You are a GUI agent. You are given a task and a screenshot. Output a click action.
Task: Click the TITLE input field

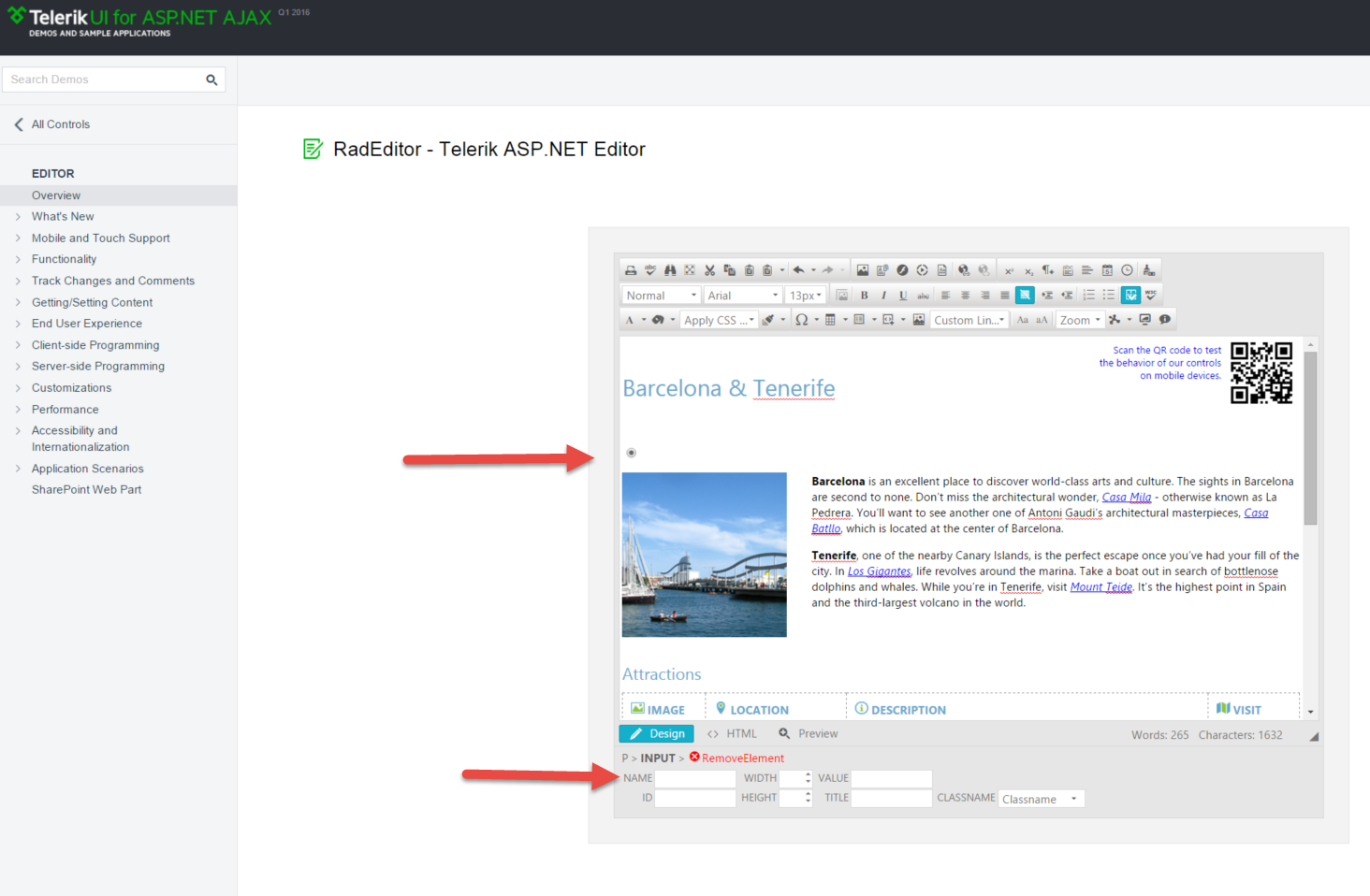point(892,798)
